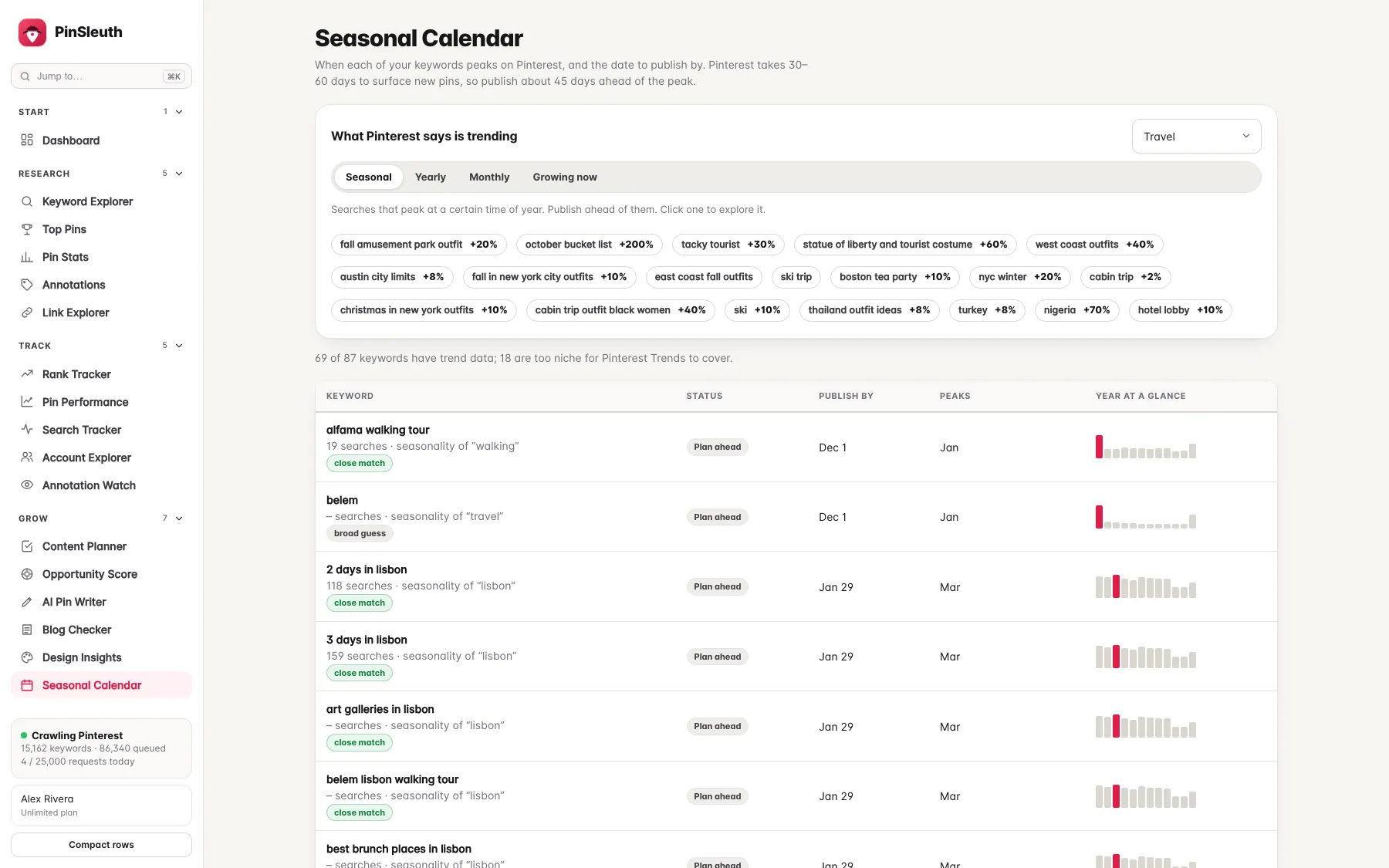This screenshot has width=1389, height=868.
Task: Switch to the Growing now tab
Action: (565, 177)
